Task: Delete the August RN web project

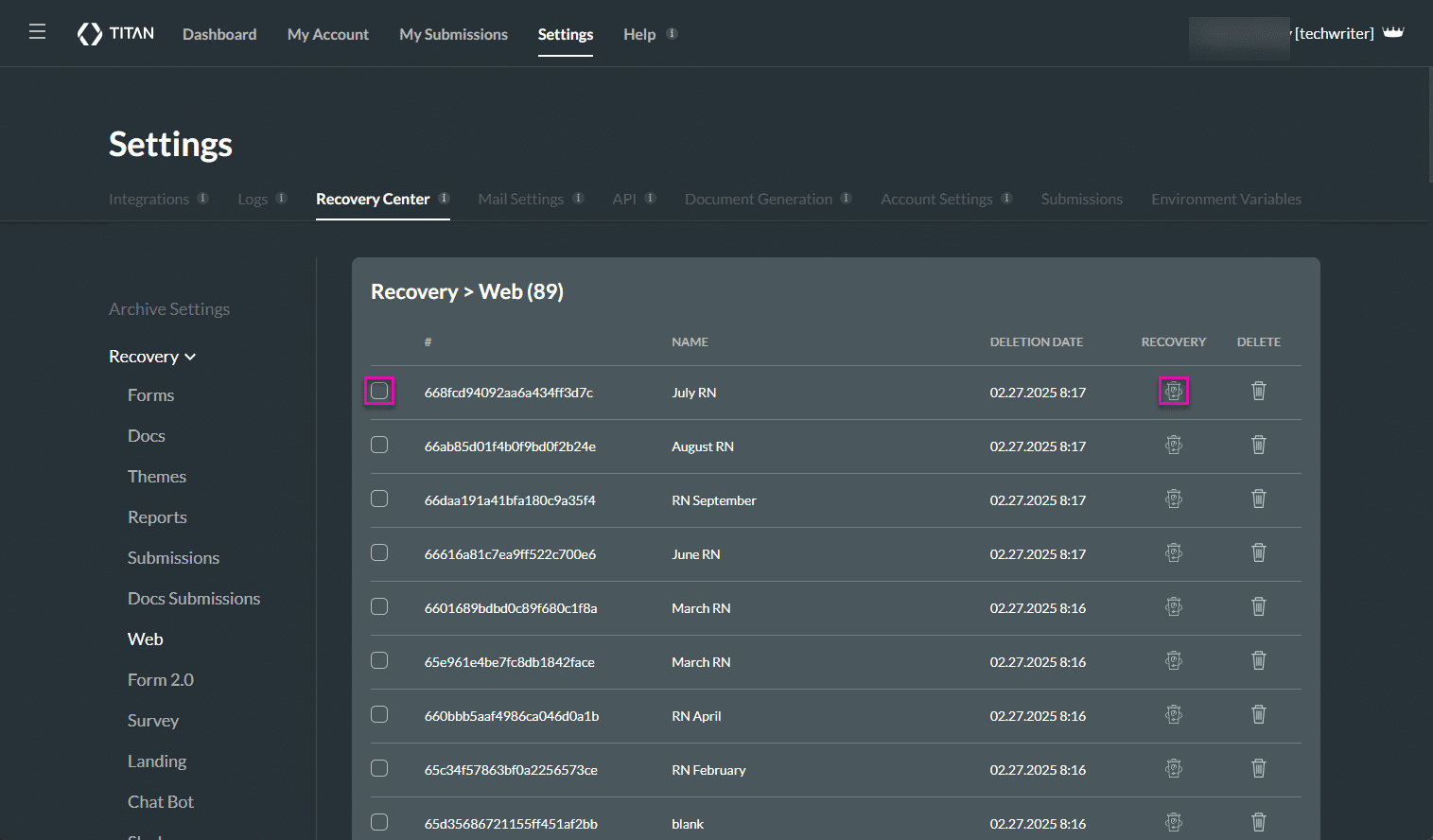Action: (1258, 445)
